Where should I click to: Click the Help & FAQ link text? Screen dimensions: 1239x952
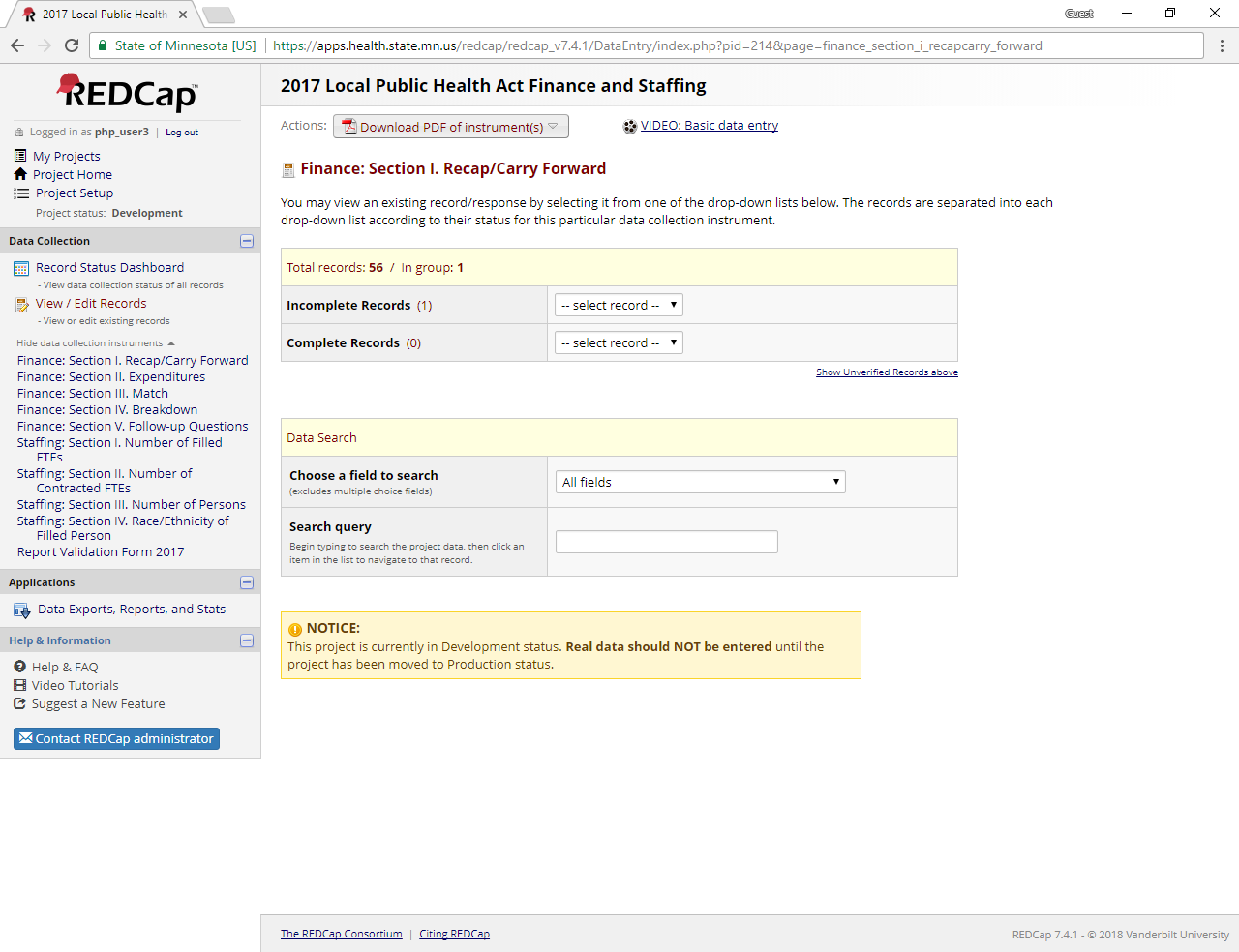point(65,667)
